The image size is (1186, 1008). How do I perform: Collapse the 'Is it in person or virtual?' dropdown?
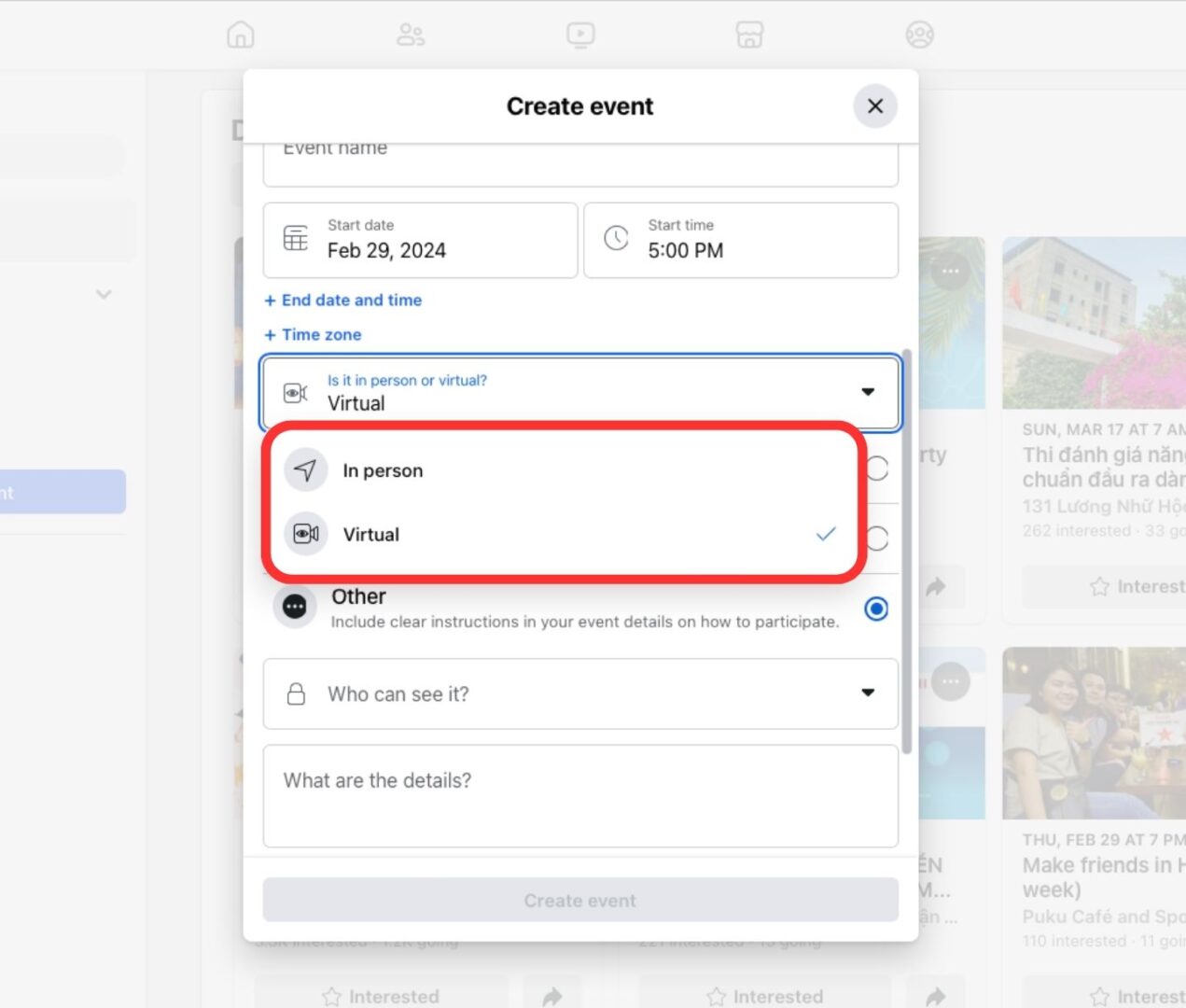pos(580,392)
